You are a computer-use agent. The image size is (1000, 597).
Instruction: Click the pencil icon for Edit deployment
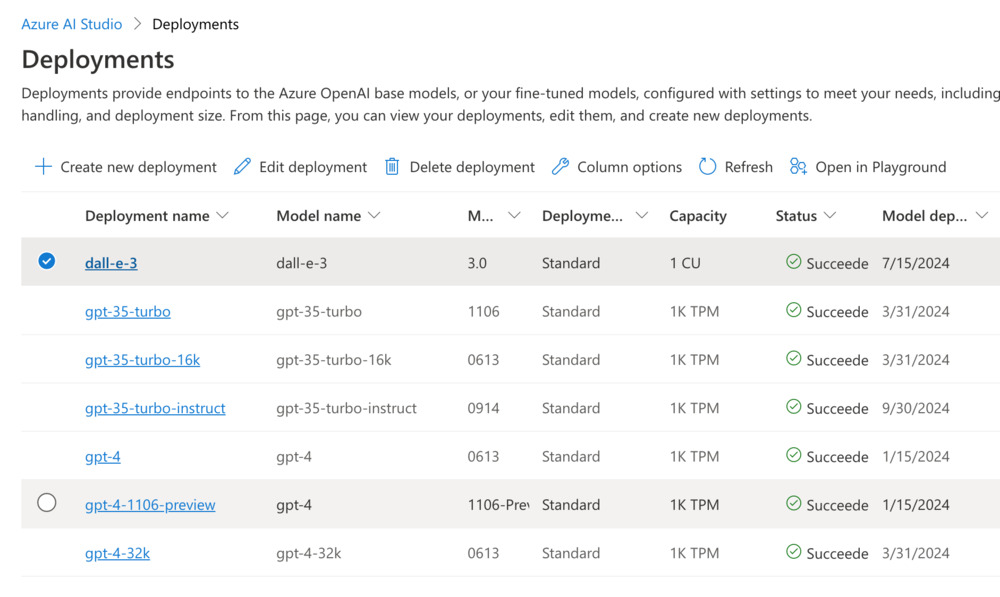(x=242, y=167)
